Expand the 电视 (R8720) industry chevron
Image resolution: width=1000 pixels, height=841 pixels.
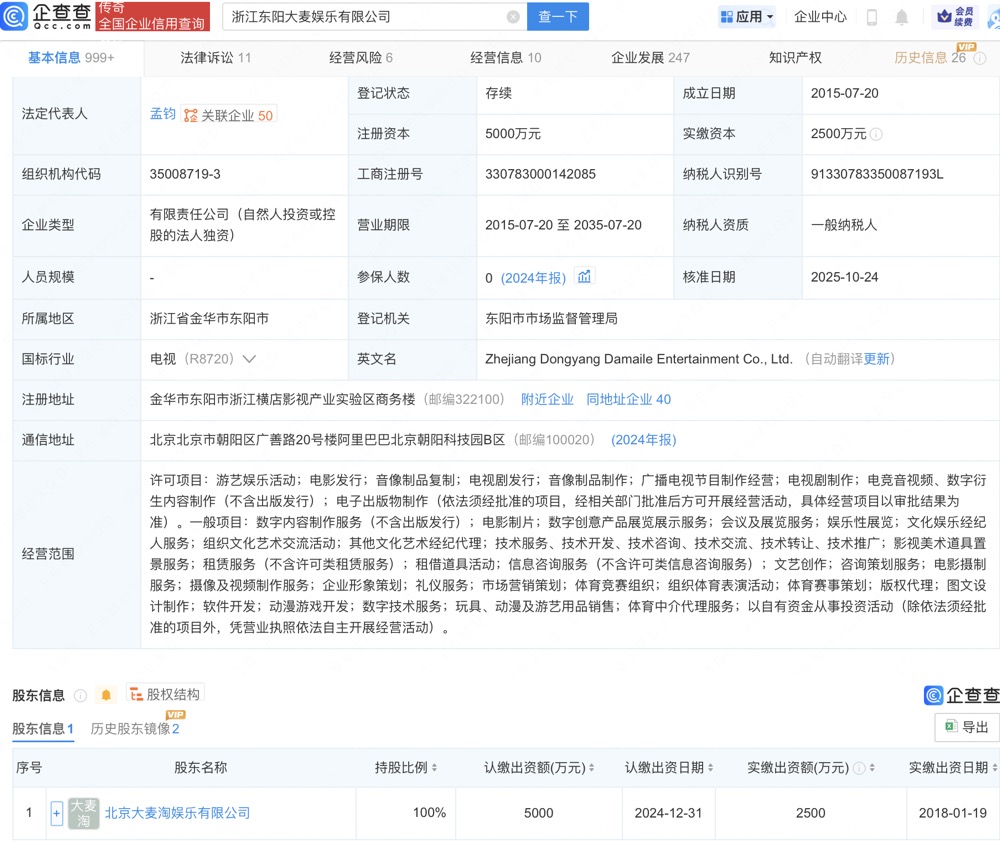click(x=249, y=359)
